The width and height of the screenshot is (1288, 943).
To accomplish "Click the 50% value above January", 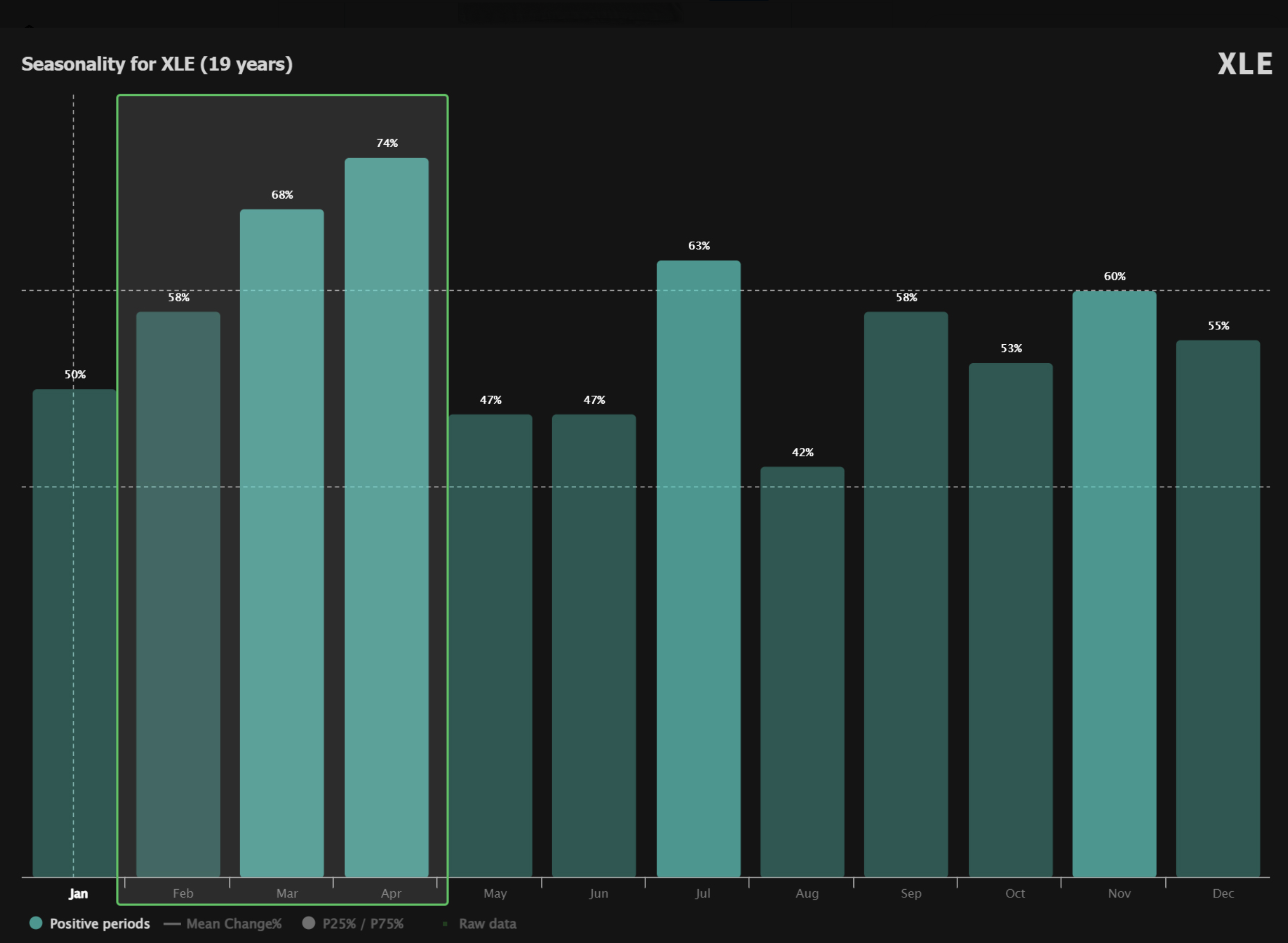I will click(75, 375).
